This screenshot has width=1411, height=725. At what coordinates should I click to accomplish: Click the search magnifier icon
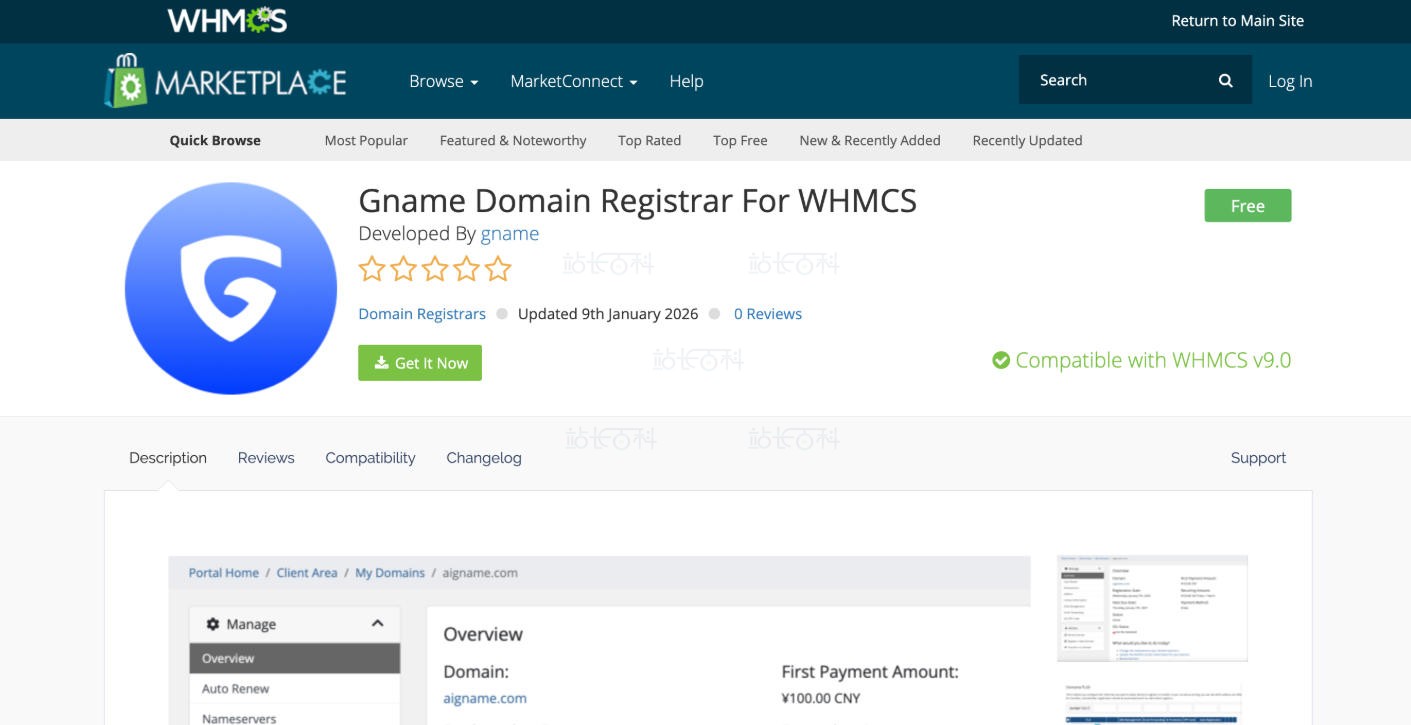1225,81
